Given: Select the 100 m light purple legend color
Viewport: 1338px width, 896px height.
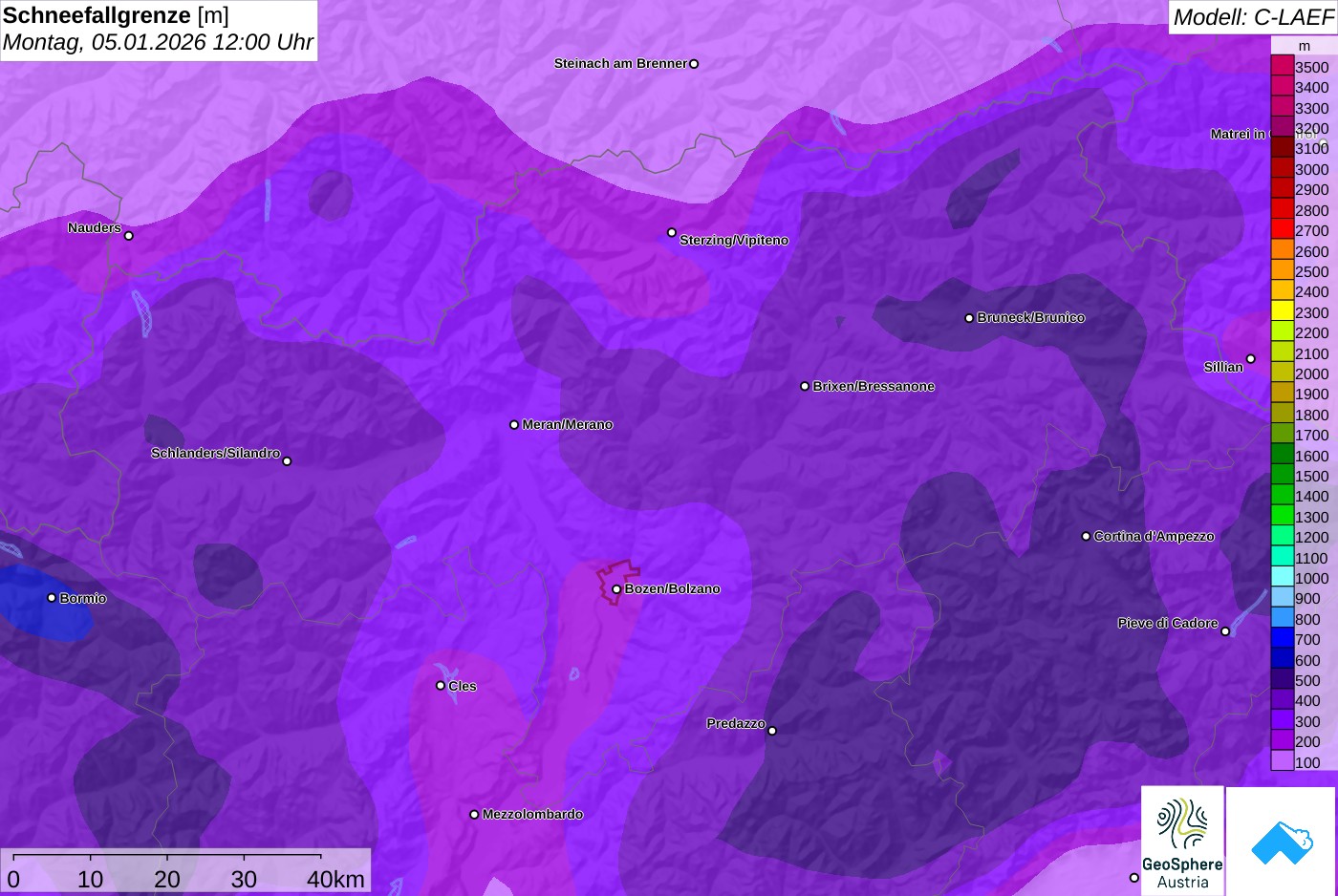Looking at the screenshot, I should [x=1283, y=760].
